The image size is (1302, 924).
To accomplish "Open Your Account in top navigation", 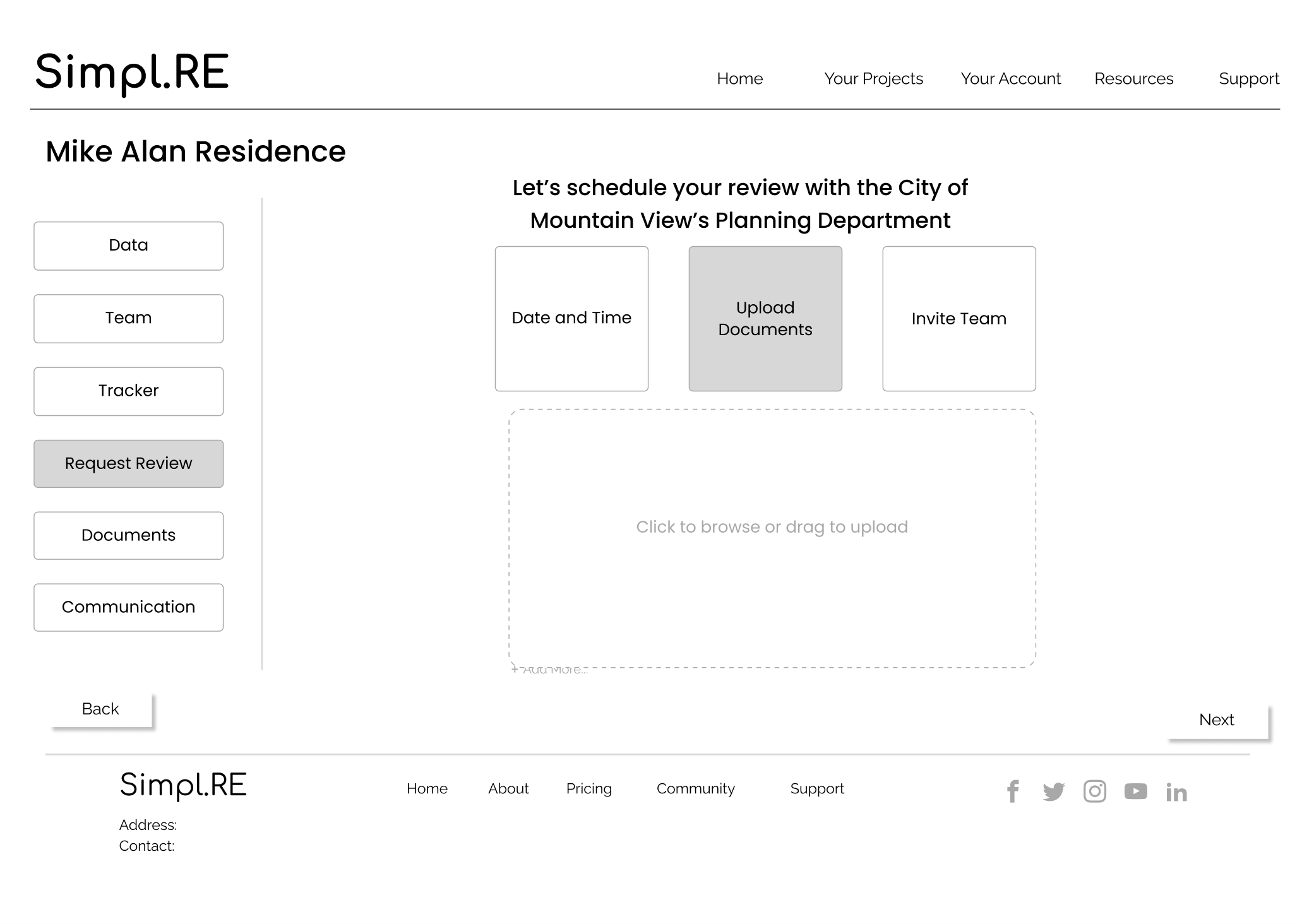I will 1010,79.
